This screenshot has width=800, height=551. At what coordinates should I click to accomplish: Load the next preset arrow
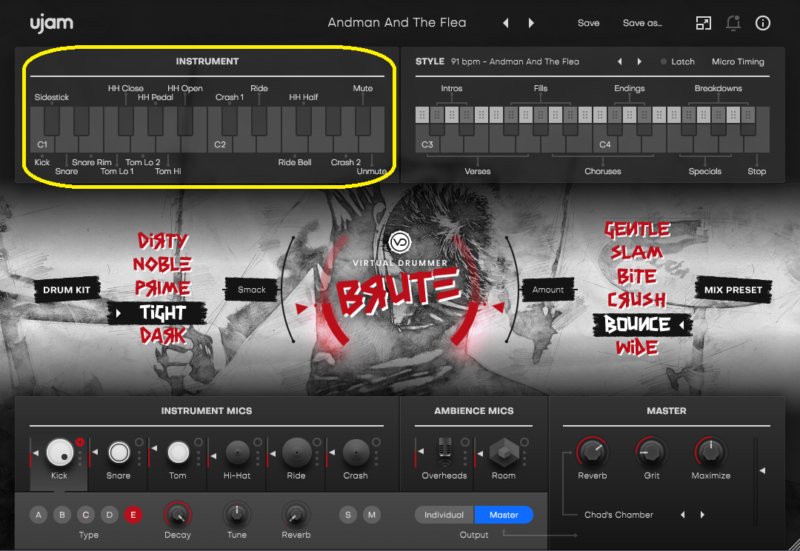coord(531,23)
